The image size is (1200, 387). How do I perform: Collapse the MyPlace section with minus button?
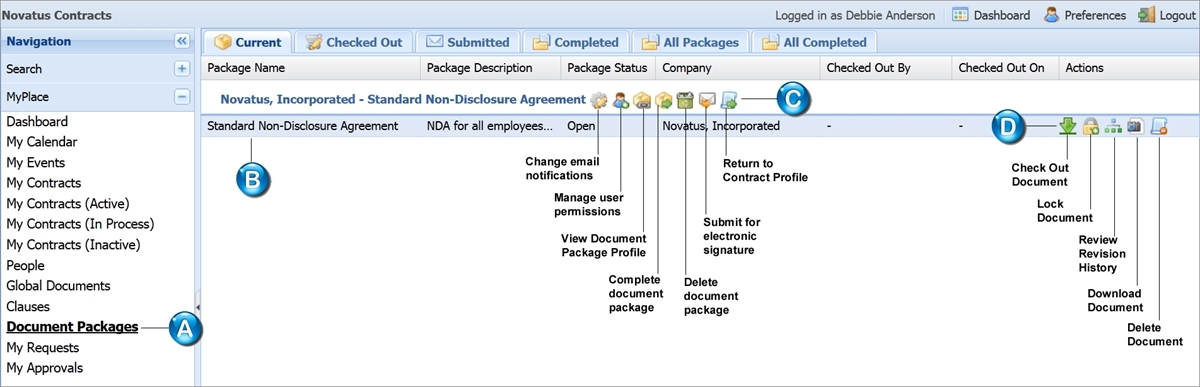182,97
